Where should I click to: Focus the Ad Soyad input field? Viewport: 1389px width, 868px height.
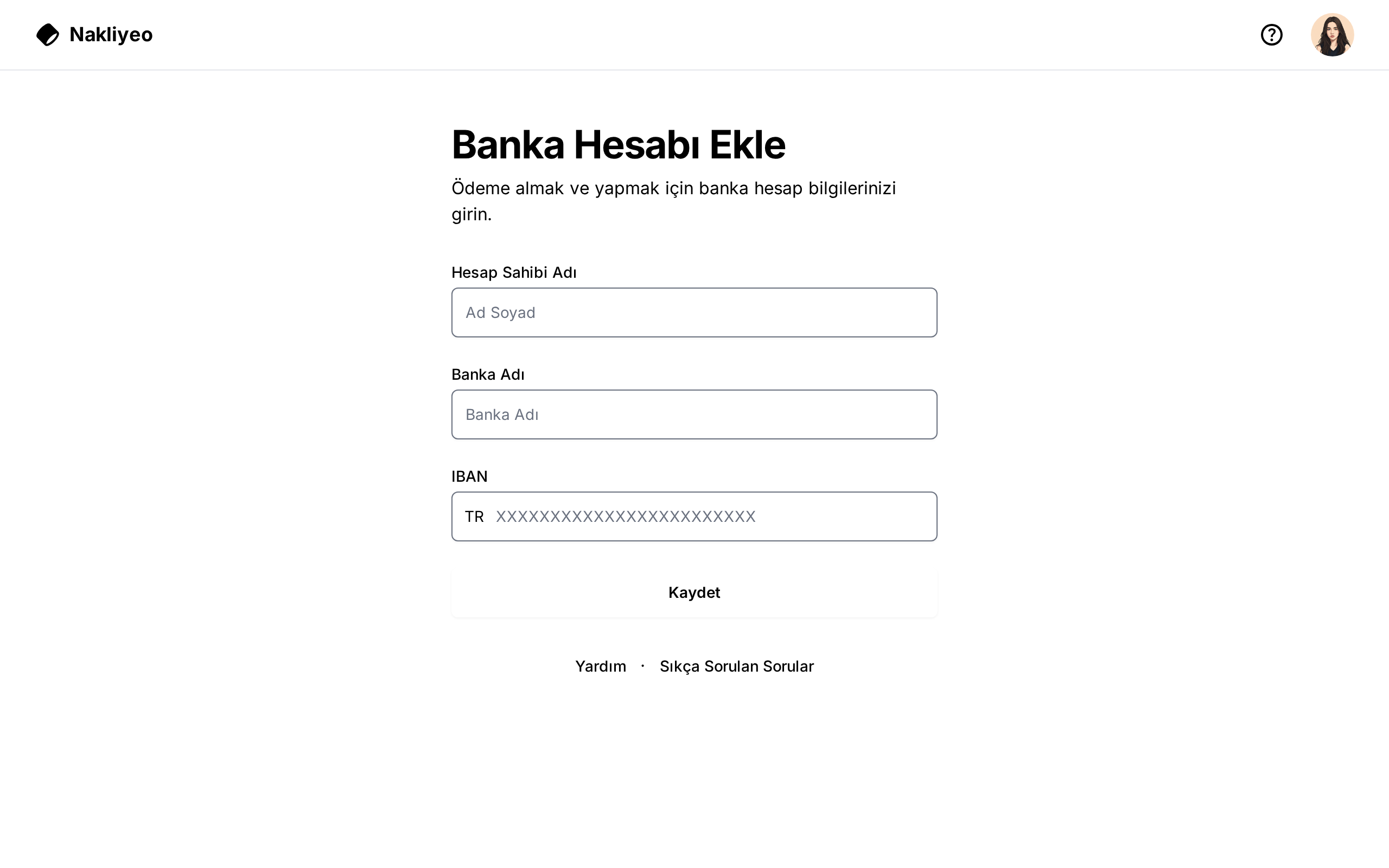694,312
